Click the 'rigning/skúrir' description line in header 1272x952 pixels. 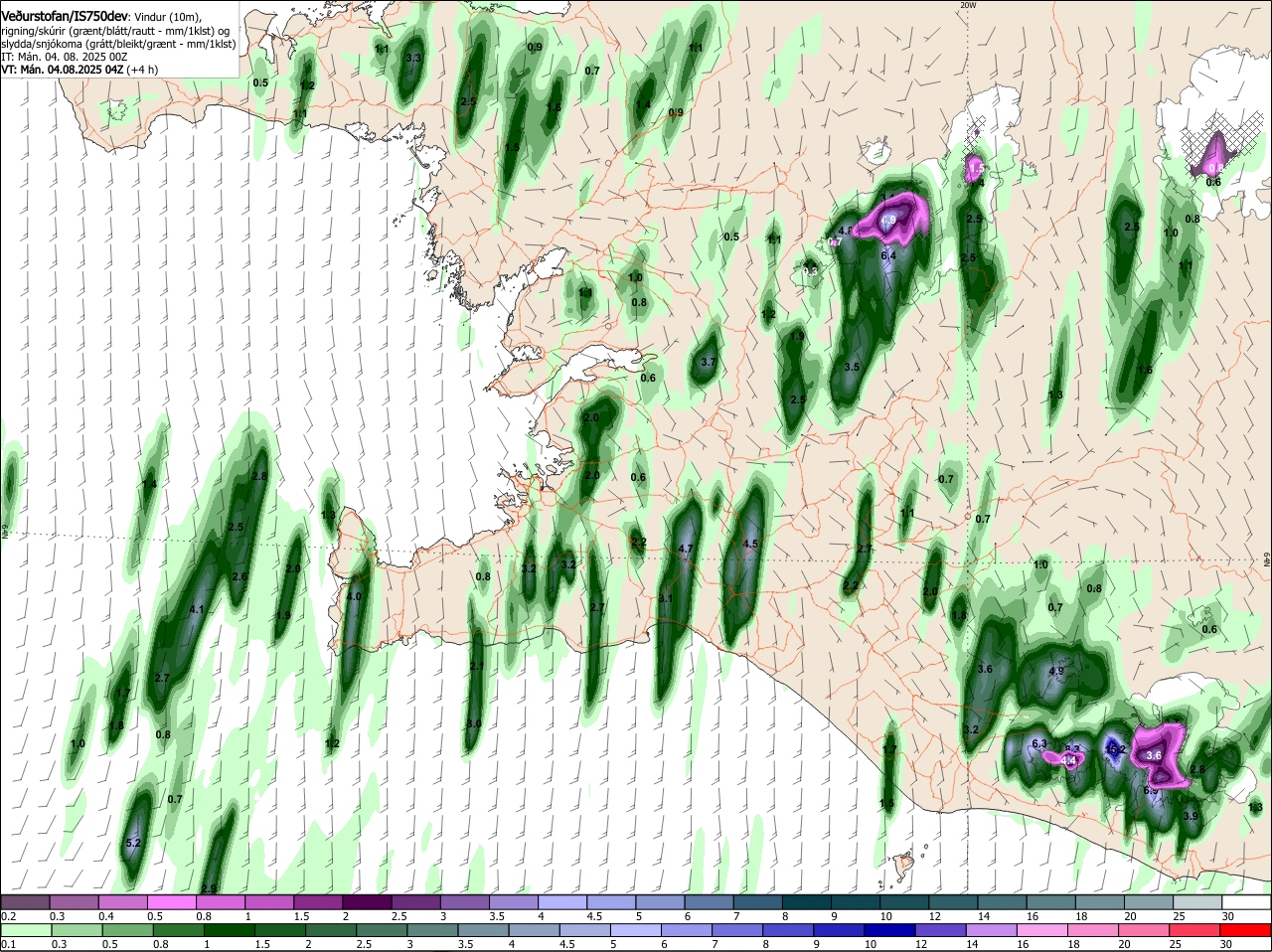coord(115,32)
